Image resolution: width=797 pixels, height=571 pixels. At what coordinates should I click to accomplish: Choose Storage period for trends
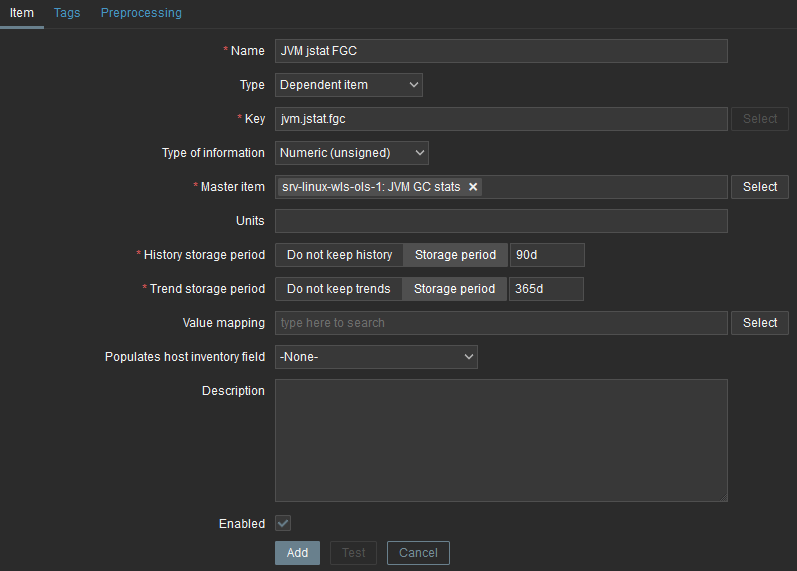tap(454, 289)
